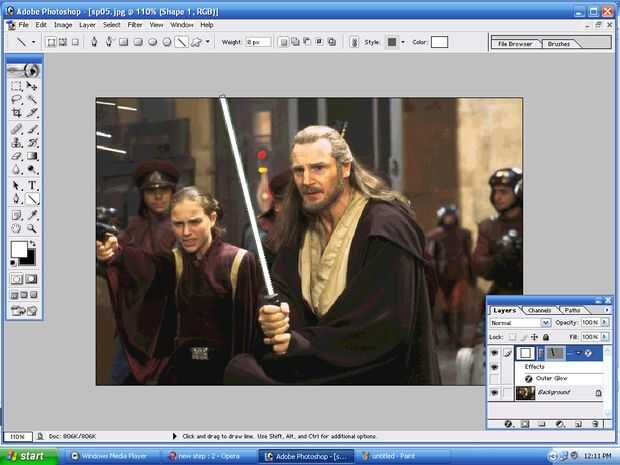Select the Magic Wand tool
The width and height of the screenshot is (620, 465).
click(x=32, y=99)
